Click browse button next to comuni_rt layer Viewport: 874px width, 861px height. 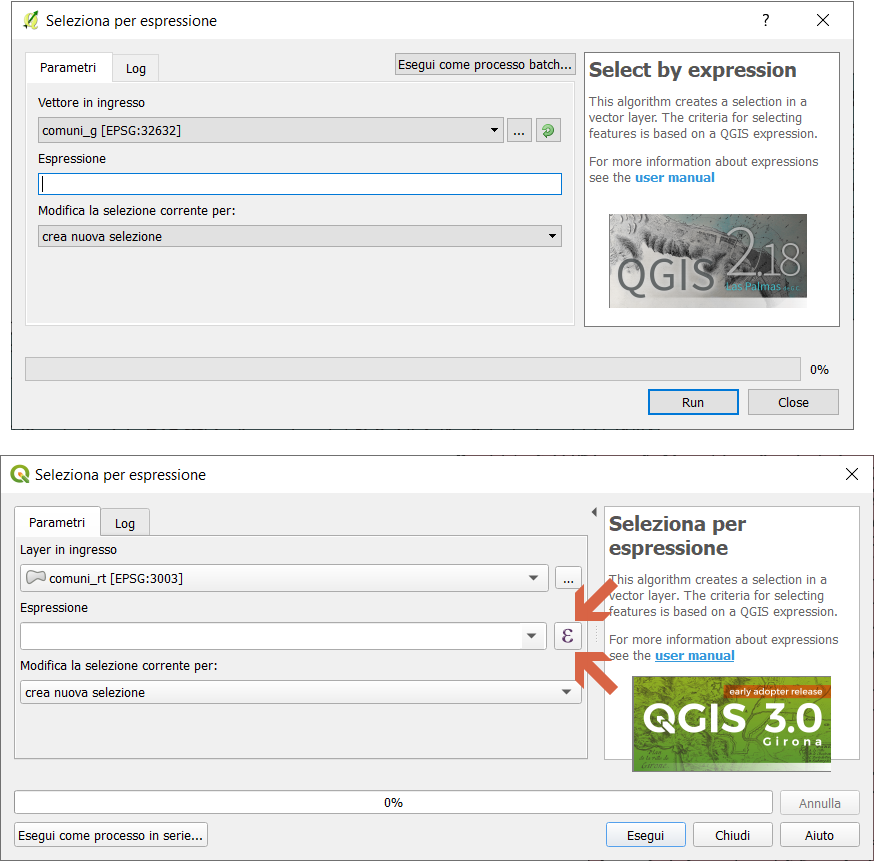[568, 578]
